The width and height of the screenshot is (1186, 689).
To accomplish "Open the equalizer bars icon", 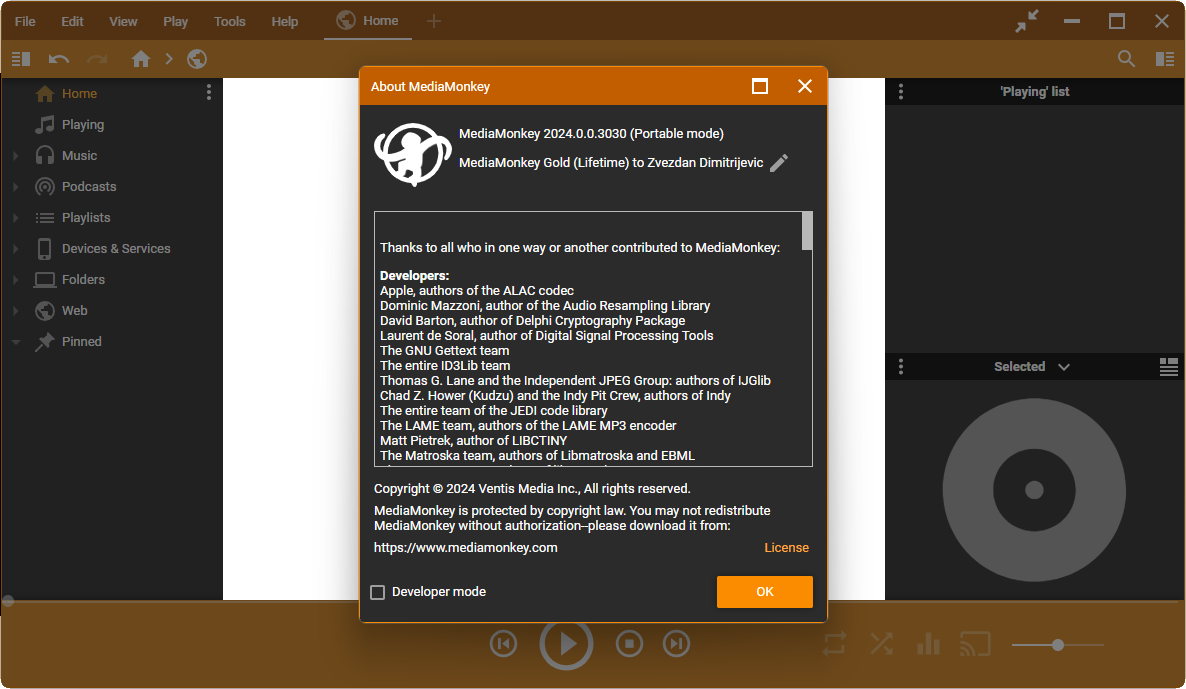I will click(928, 644).
